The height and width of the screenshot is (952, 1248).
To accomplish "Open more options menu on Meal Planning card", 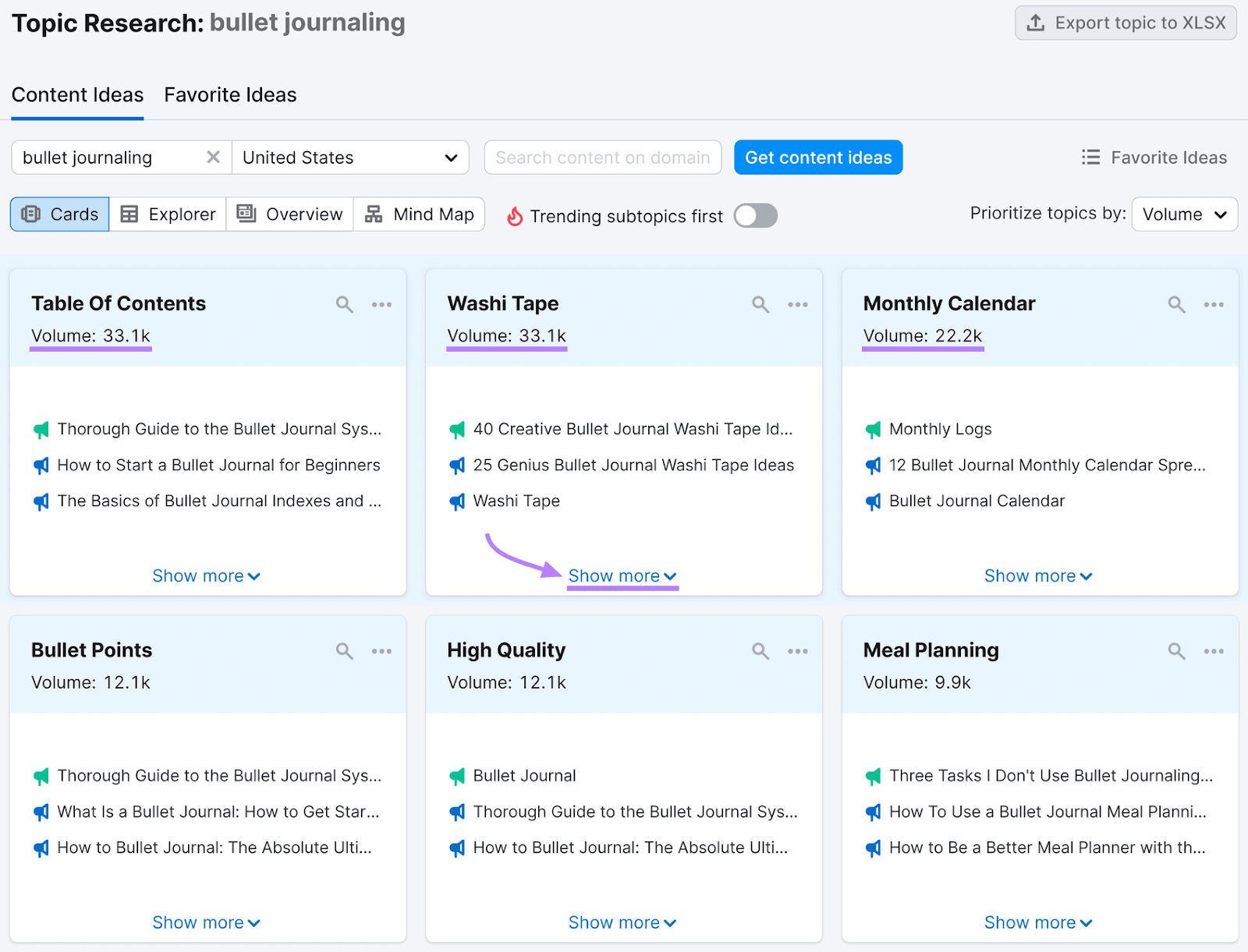I will [x=1213, y=651].
